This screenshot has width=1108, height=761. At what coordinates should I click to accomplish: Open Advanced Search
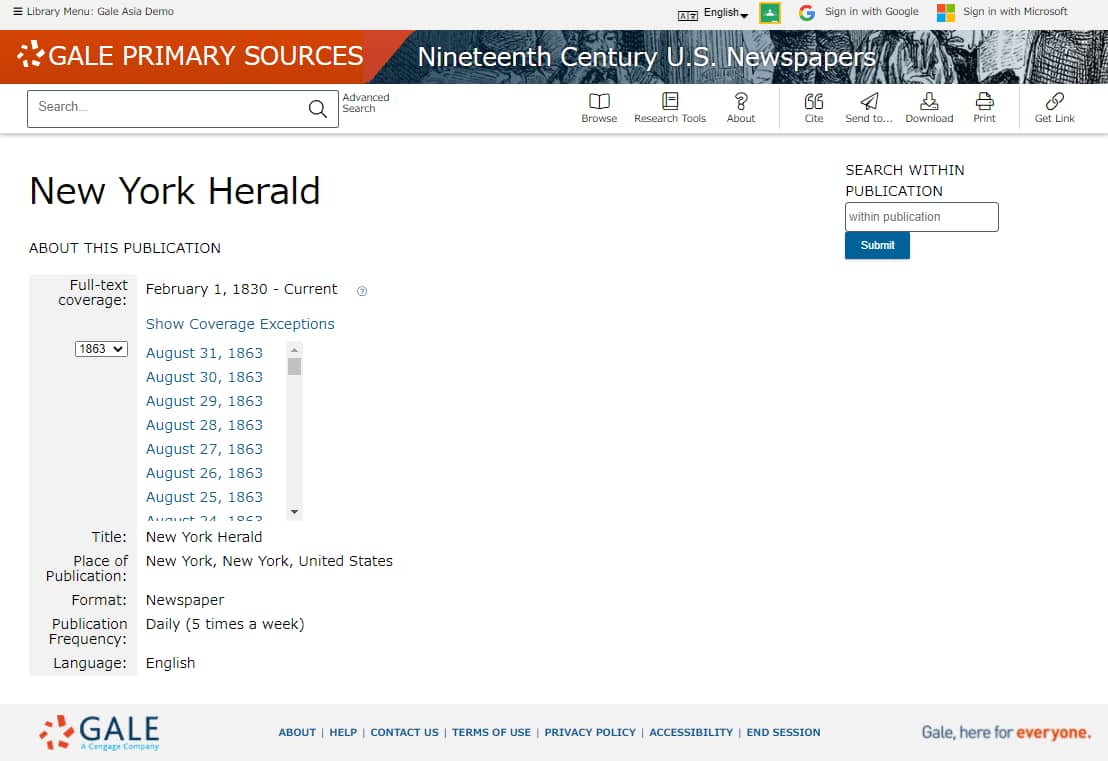pos(365,102)
